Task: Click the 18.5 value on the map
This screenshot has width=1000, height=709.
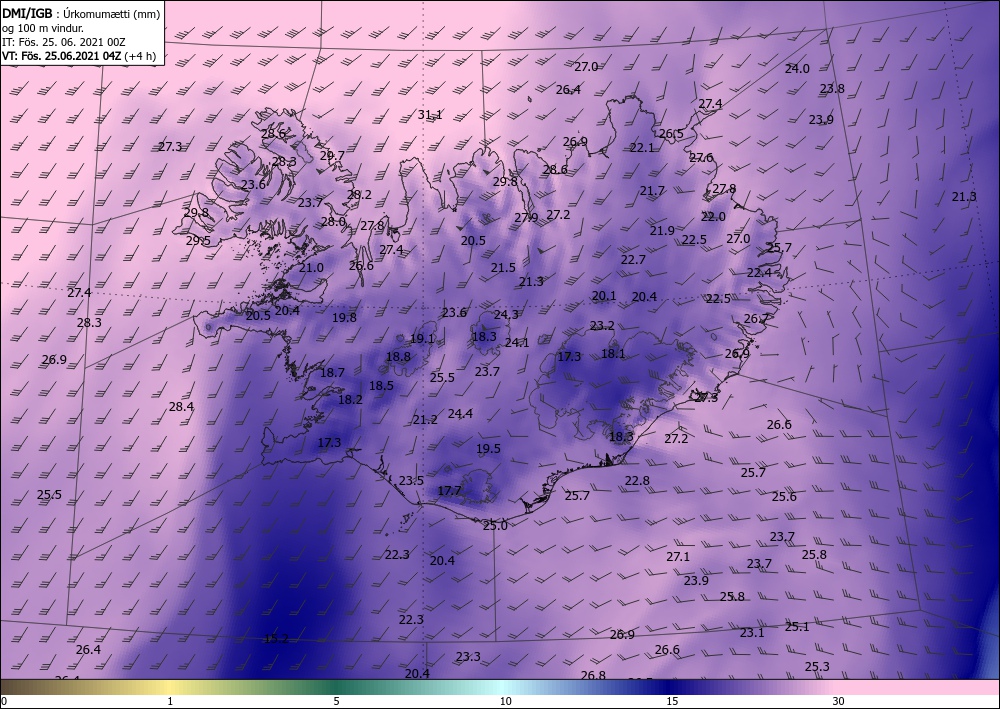Action: (x=381, y=386)
